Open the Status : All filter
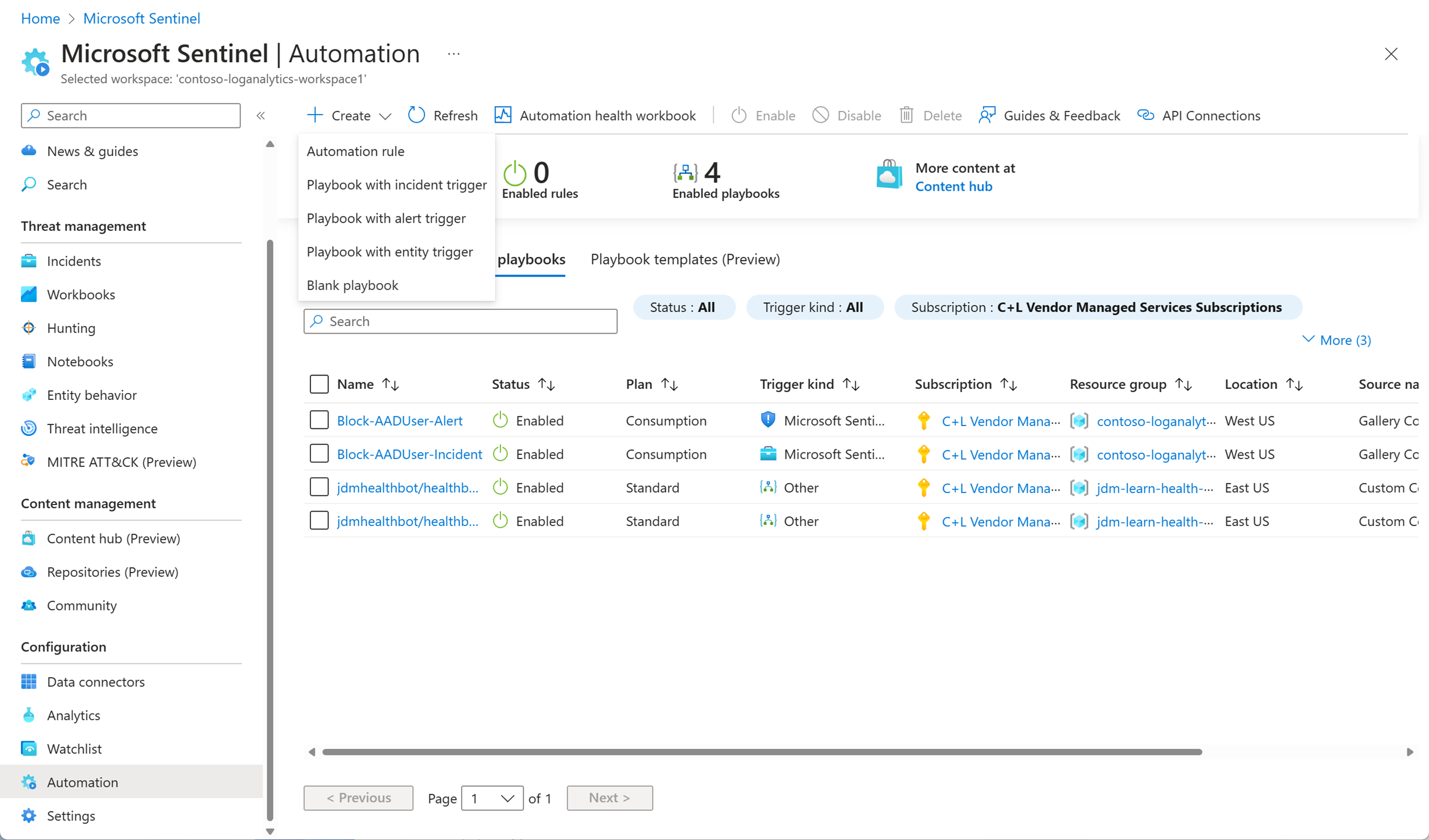The width and height of the screenshot is (1429, 840). pos(684,308)
